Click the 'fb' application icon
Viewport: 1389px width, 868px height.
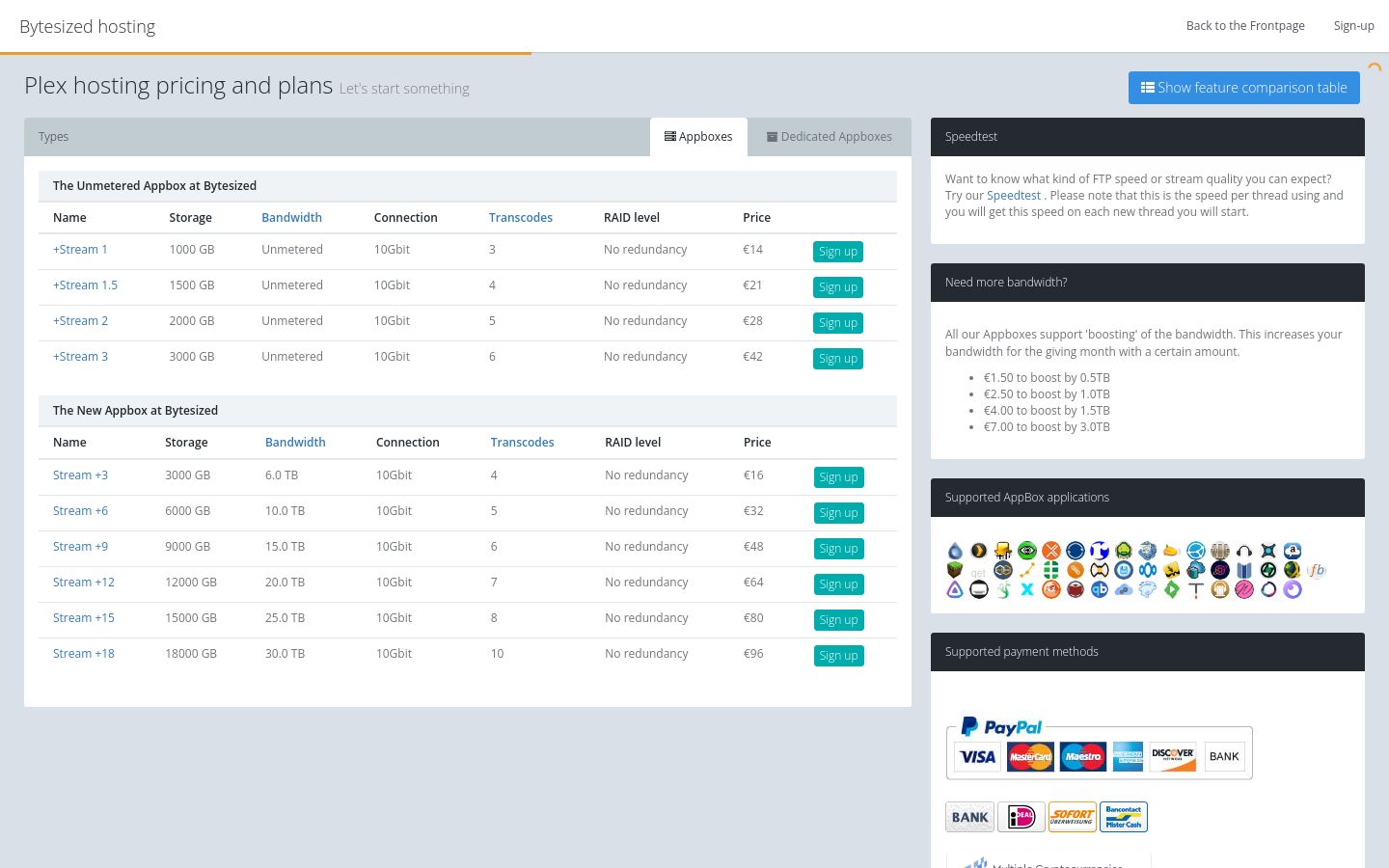(1317, 570)
